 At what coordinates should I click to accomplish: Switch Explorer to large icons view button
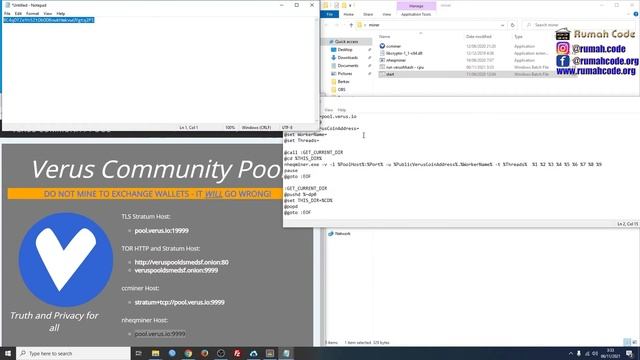click(634, 342)
